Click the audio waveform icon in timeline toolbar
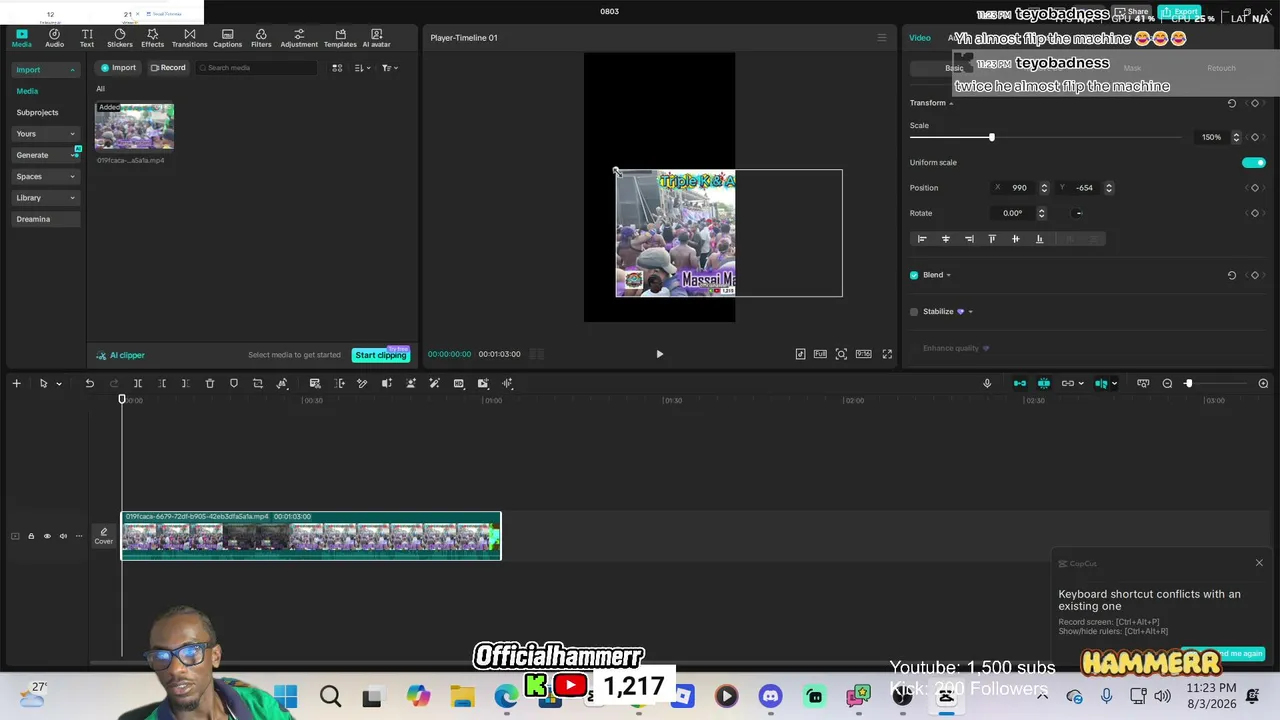The height and width of the screenshot is (720, 1280). point(507,383)
